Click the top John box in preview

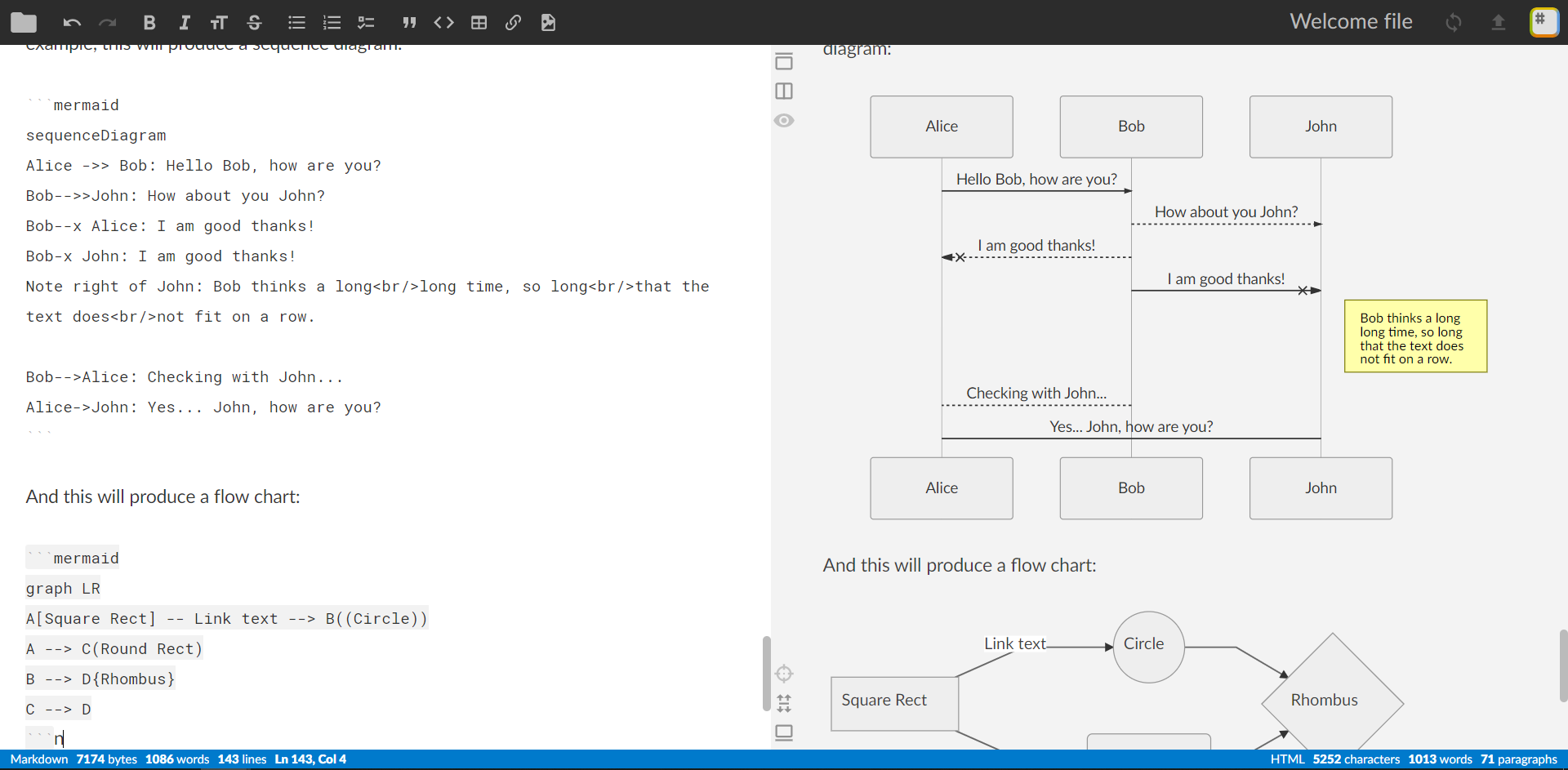[x=1321, y=127]
